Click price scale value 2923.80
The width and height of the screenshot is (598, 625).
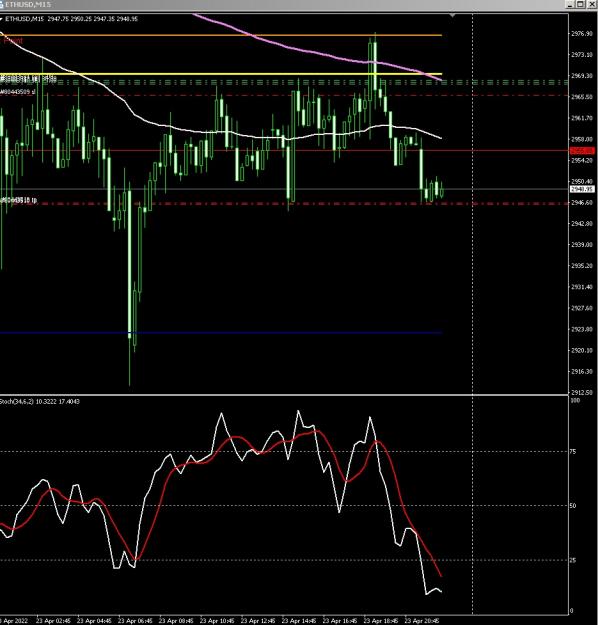[x=582, y=329]
